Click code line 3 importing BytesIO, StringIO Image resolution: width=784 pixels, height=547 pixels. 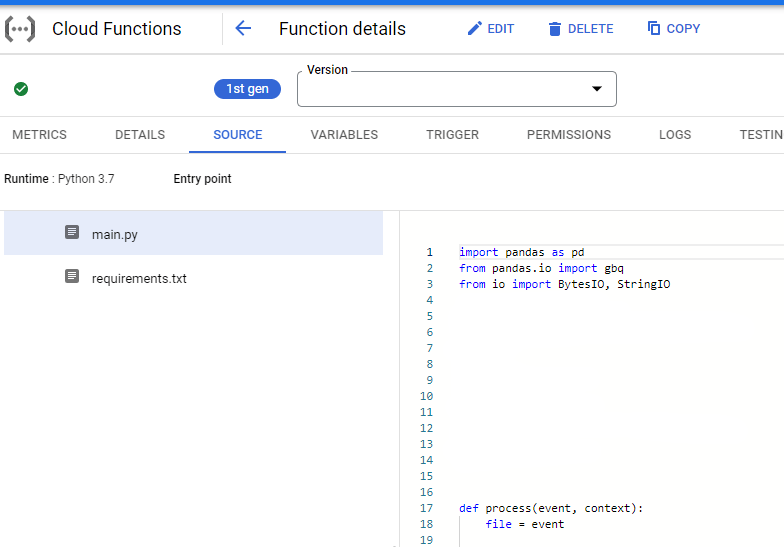[x=564, y=284]
